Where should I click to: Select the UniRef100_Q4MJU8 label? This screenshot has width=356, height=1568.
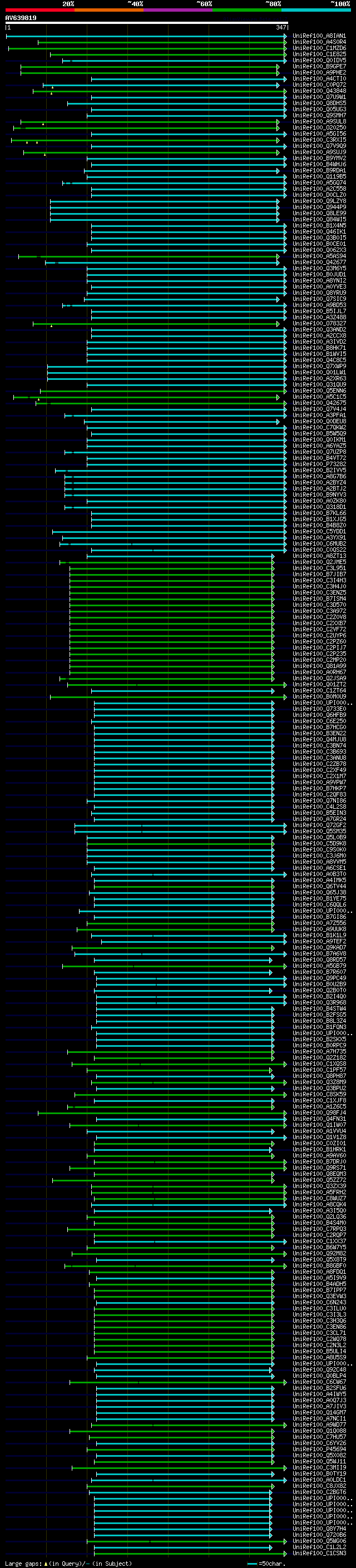(x=319, y=739)
